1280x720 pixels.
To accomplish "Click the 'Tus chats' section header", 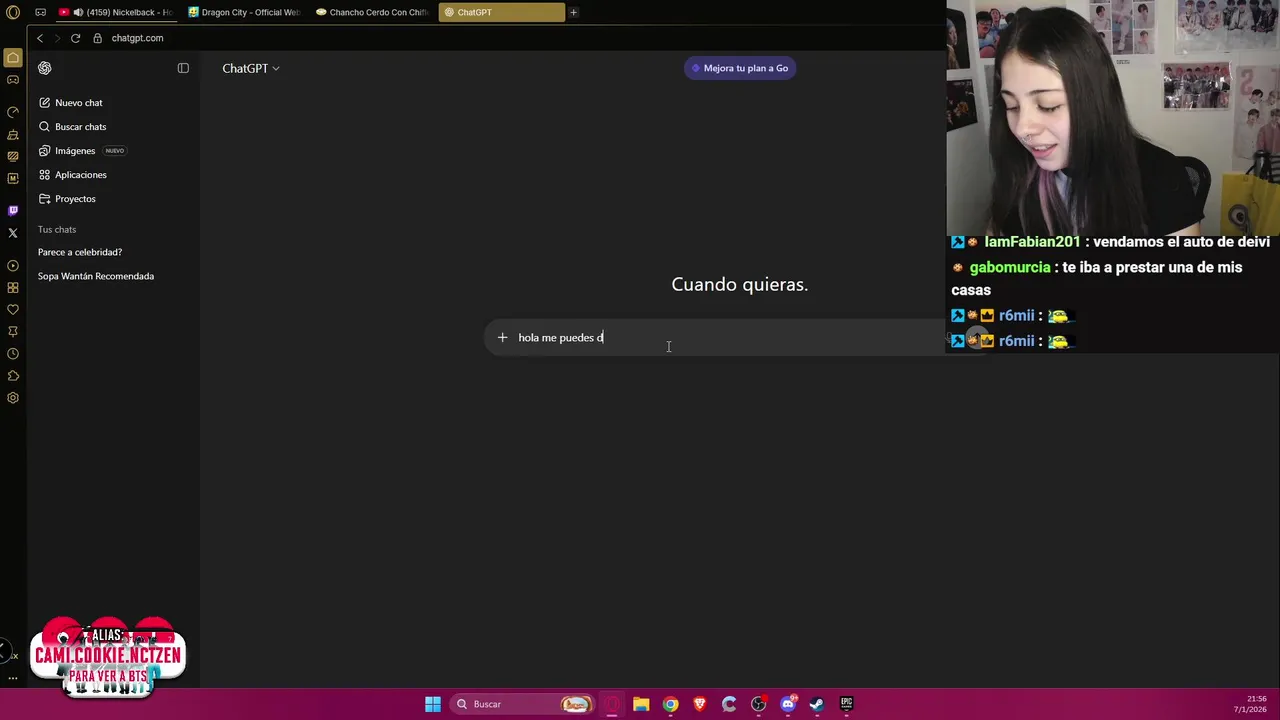I will click(57, 230).
